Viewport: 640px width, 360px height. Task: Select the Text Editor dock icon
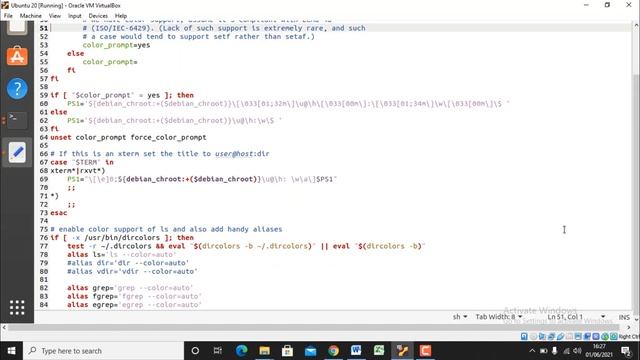[x=17, y=152]
